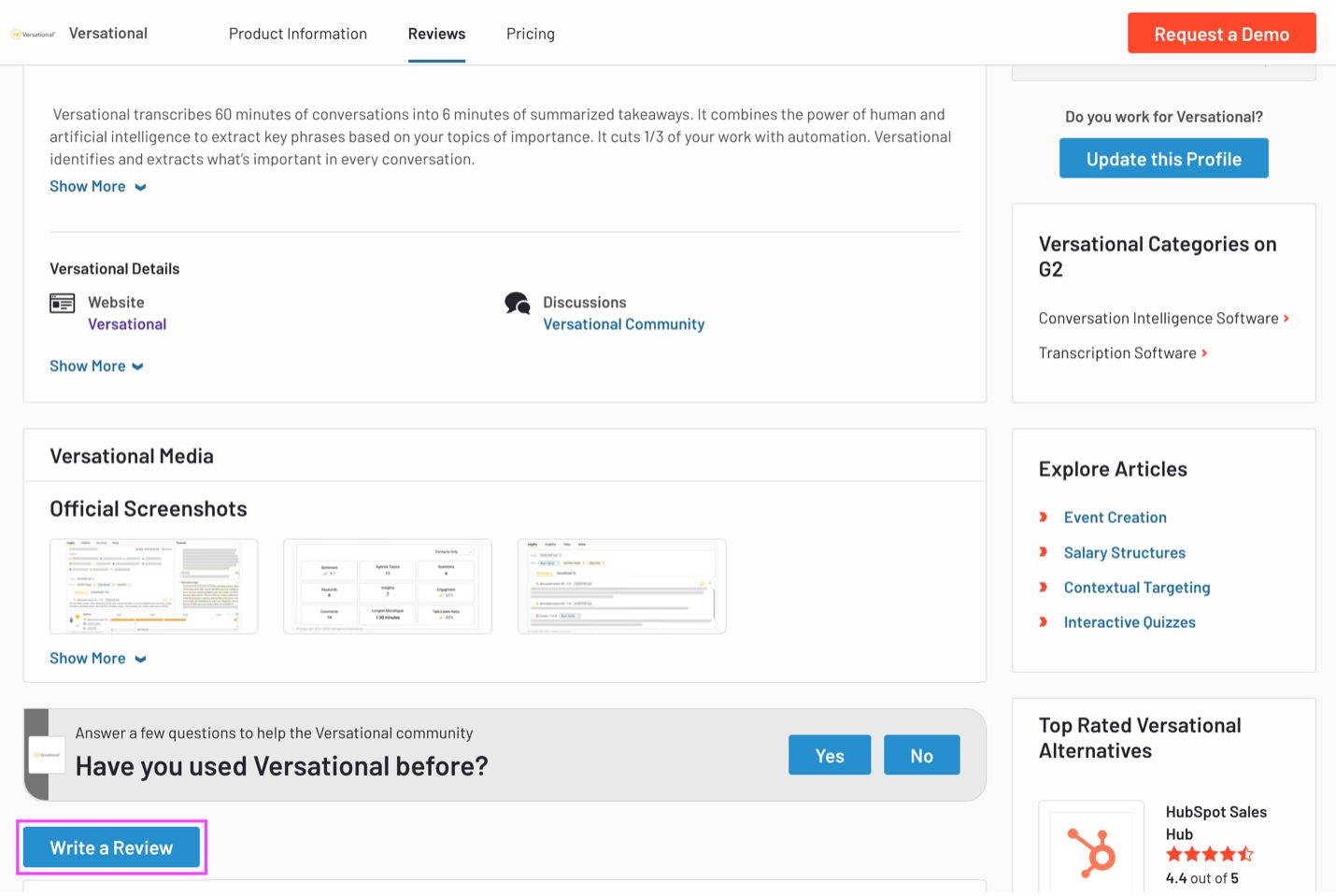Click Update this Profile button
Screen dimensions: 1336x896
1164,159
